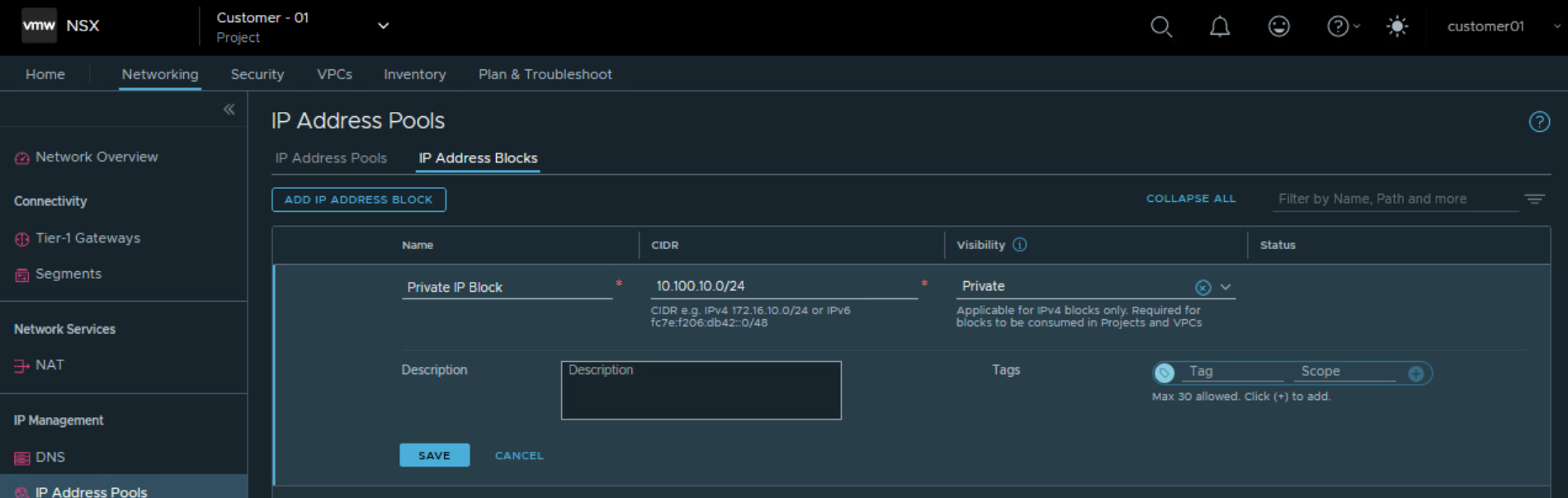The width and height of the screenshot is (1568, 498).
Task: Click the Description text area
Action: coord(701,391)
